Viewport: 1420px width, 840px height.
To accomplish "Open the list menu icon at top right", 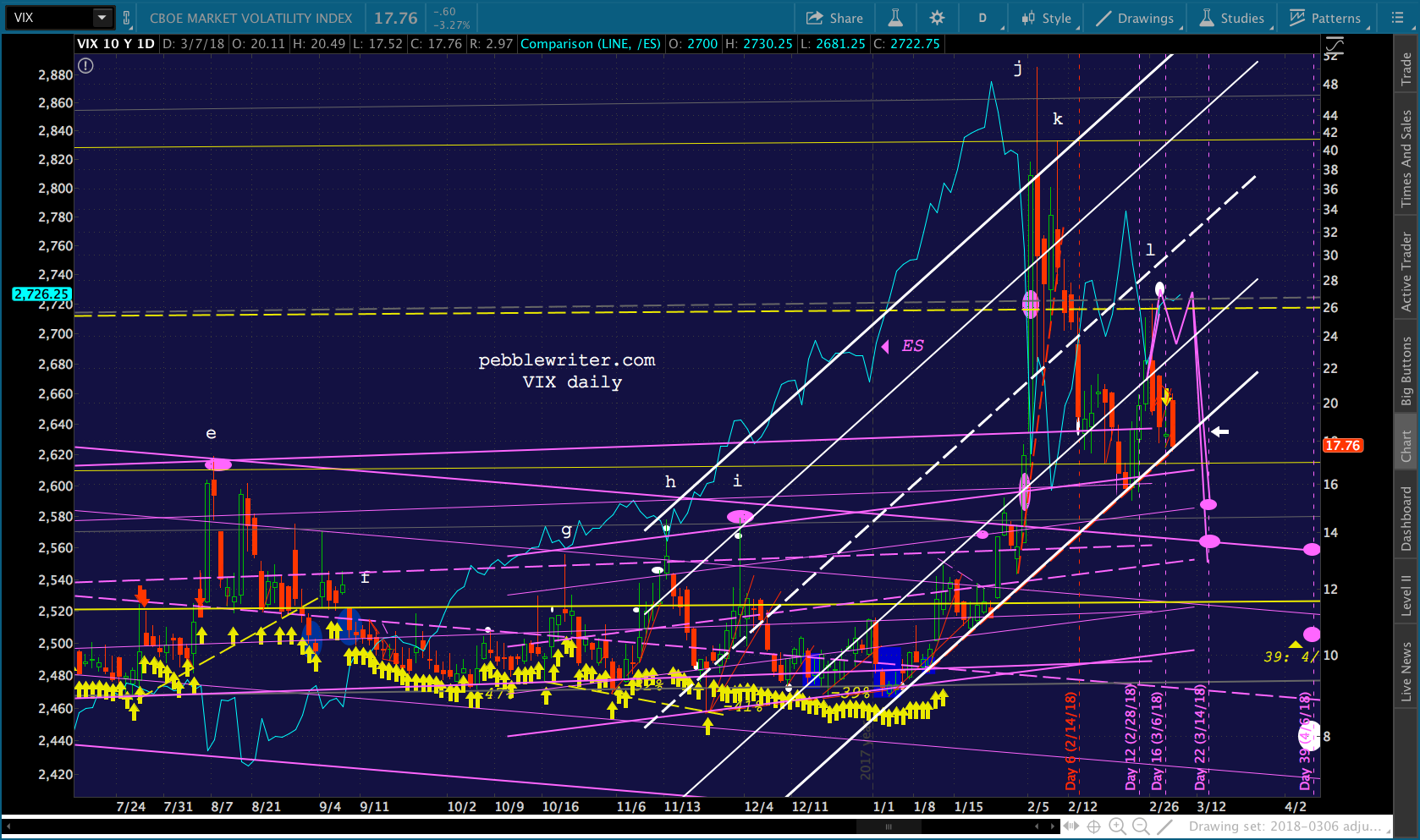I will (1397, 18).
